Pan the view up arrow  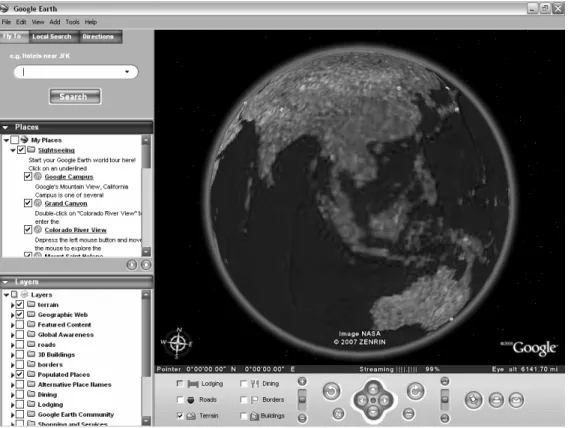(373, 389)
